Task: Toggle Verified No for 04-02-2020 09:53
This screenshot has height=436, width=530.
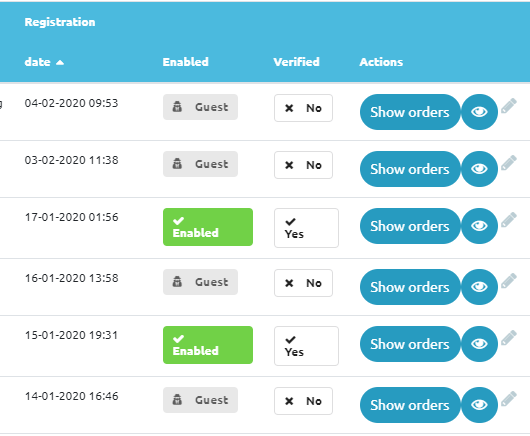Action: 303,108
